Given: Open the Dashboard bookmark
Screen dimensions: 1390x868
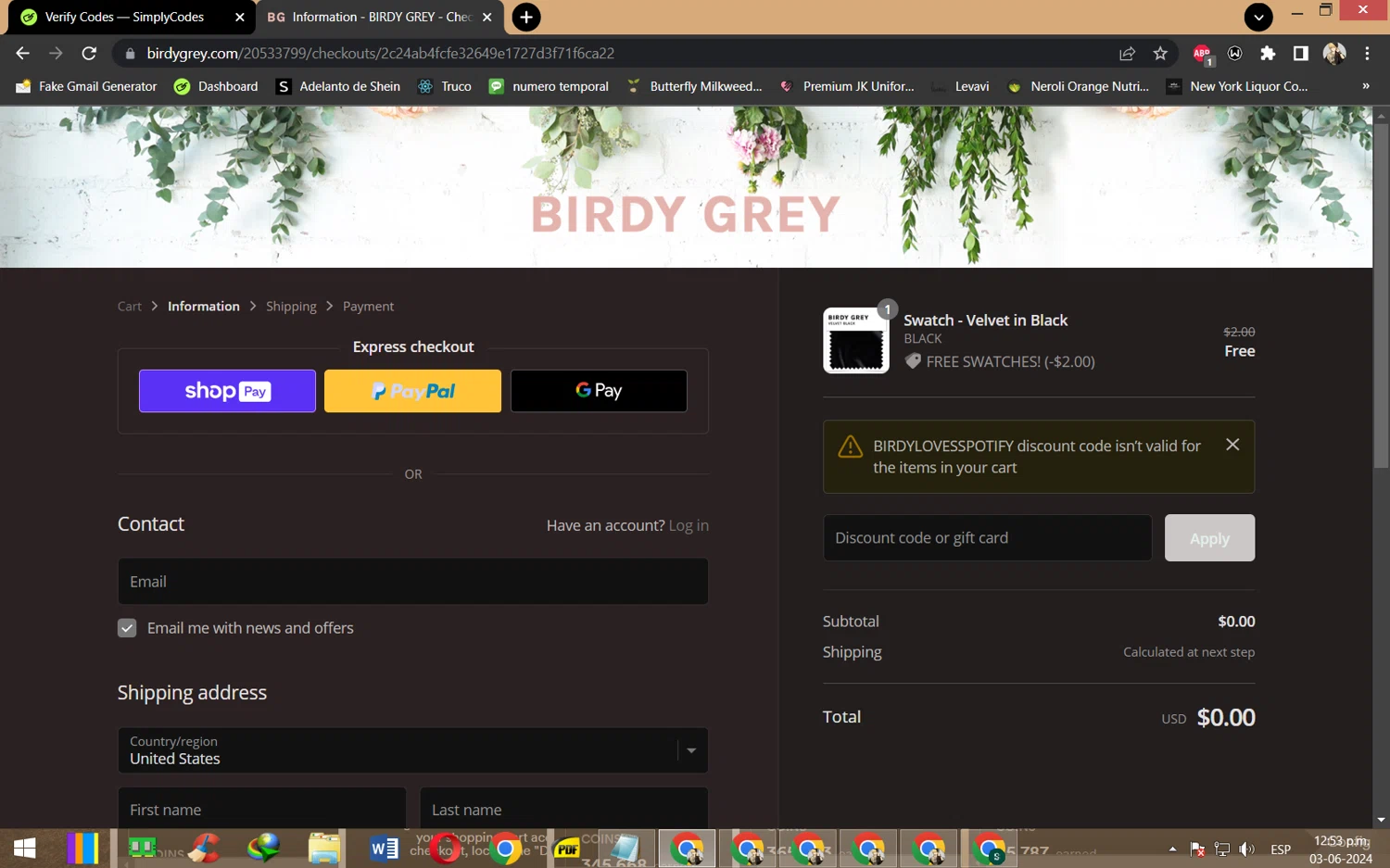Looking at the screenshot, I should click(x=217, y=86).
